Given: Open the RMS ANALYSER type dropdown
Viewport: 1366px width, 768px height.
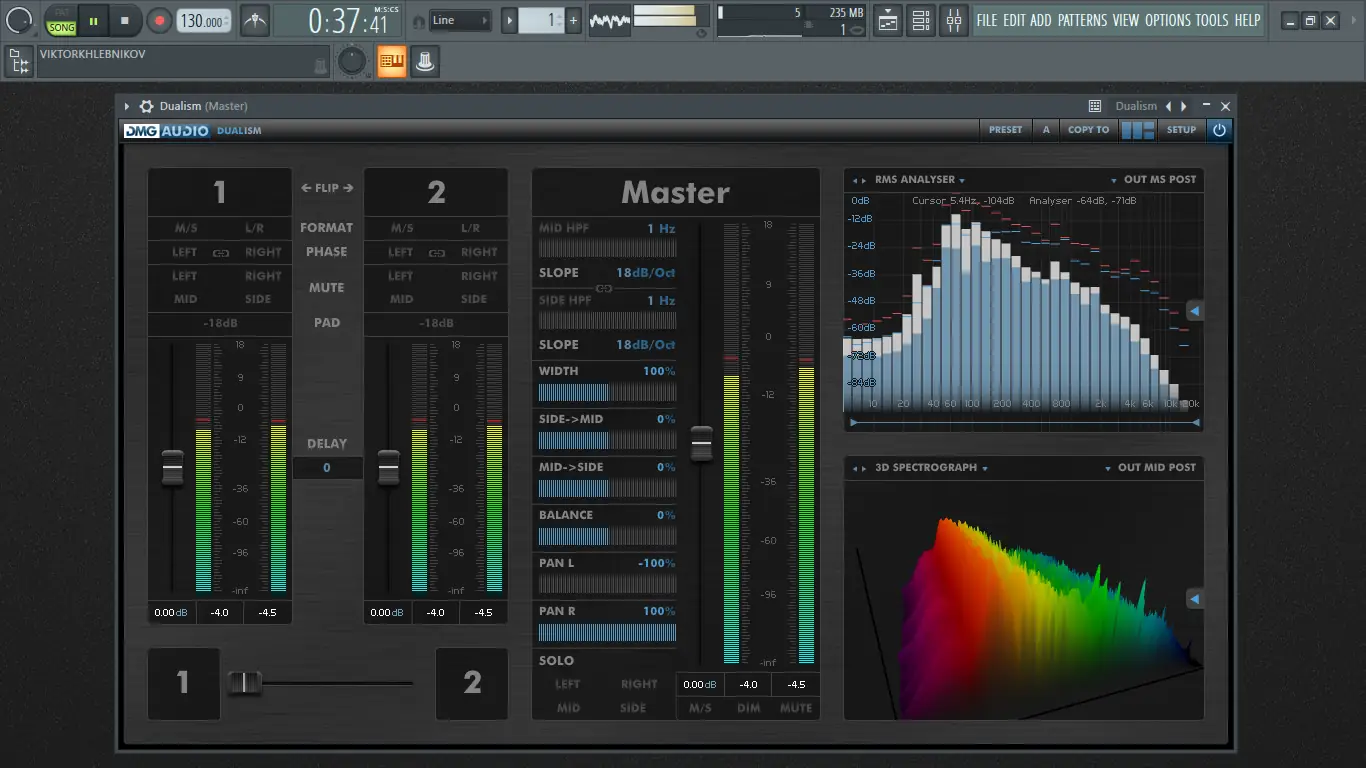Looking at the screenshot, I should pyautogui.click(x=919, y=180).
